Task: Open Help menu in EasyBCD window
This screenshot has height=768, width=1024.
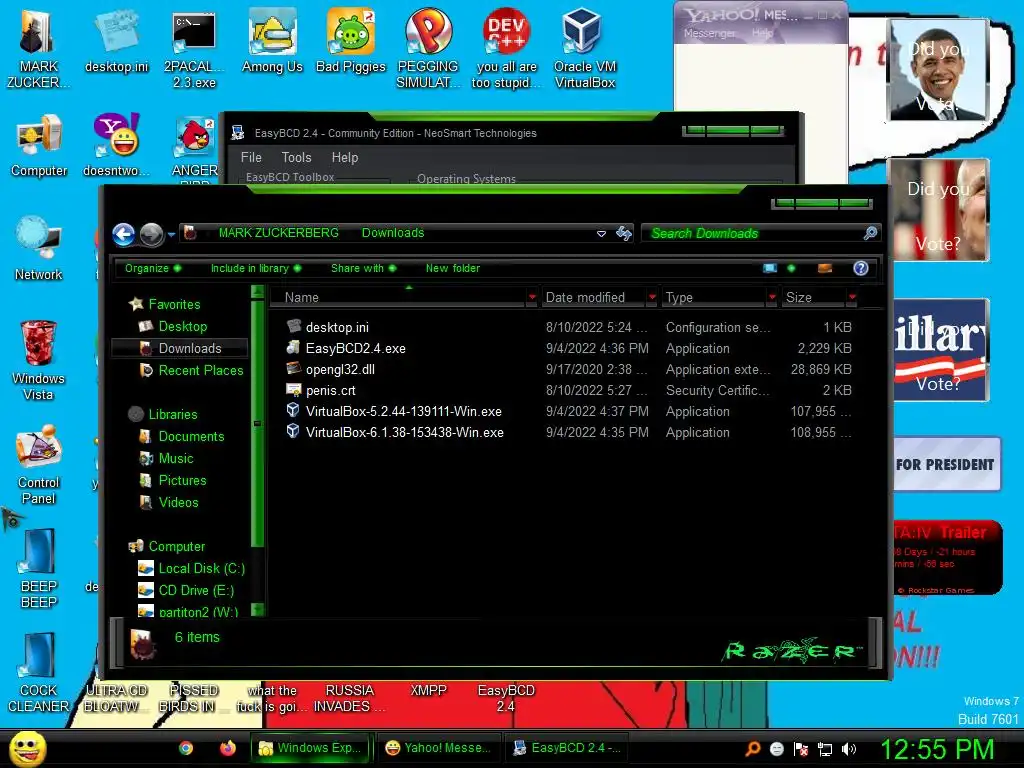Action: tap(345, 157)
